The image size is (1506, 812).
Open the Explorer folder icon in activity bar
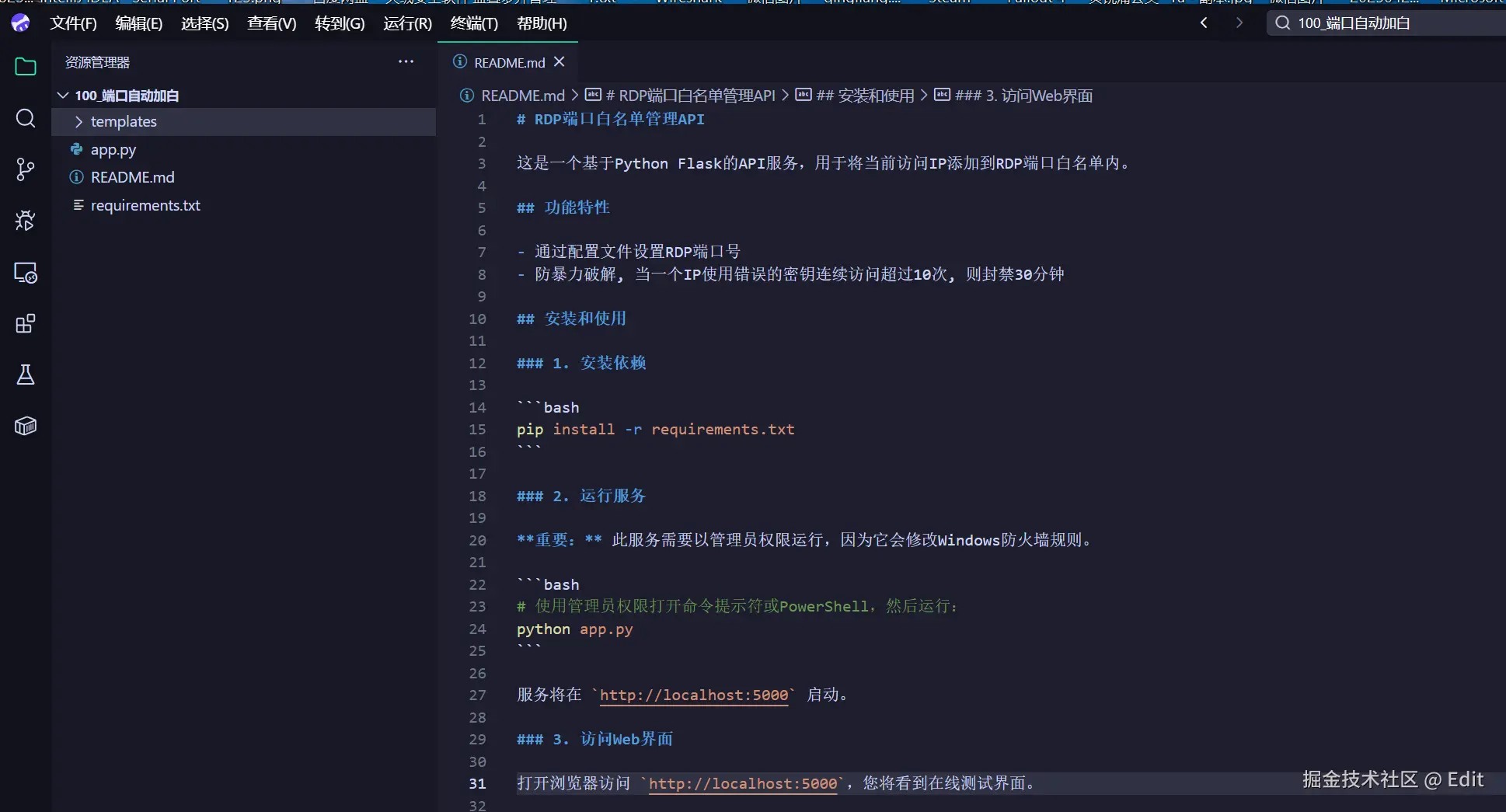pyautogui.click(x=26, y=67)
